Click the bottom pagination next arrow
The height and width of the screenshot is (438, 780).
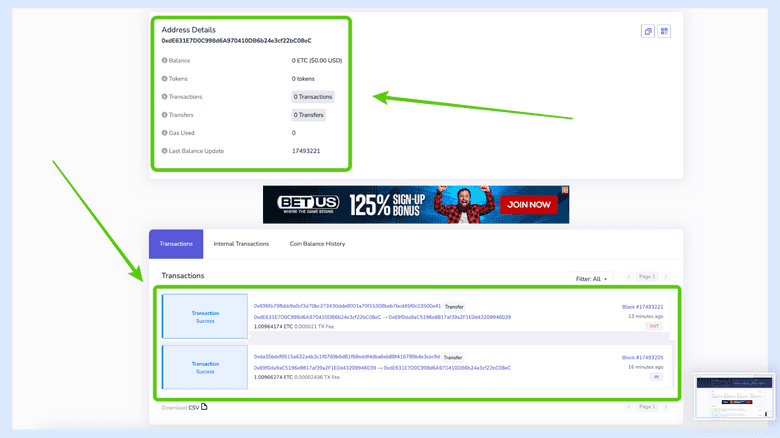tap(666, 407)
